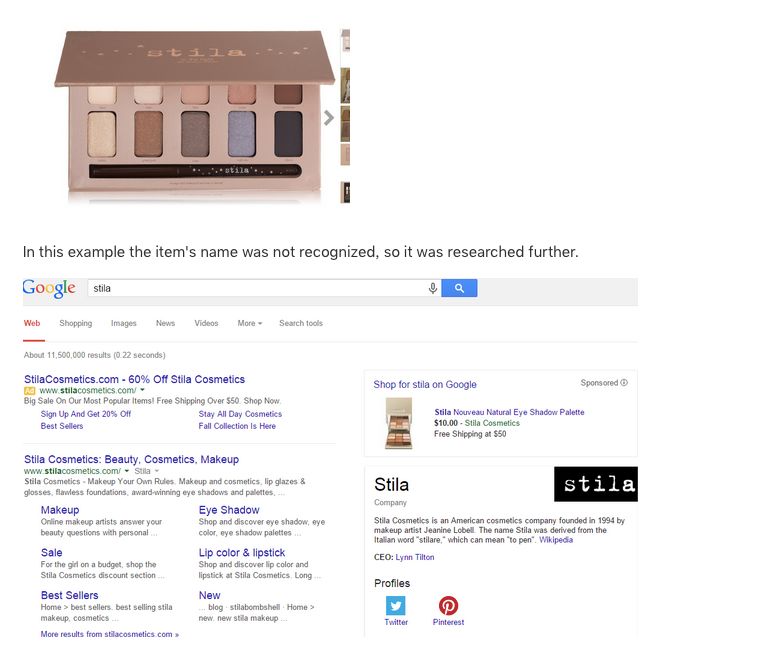
Task: Open Search tools options
Action: click(301, 323)
